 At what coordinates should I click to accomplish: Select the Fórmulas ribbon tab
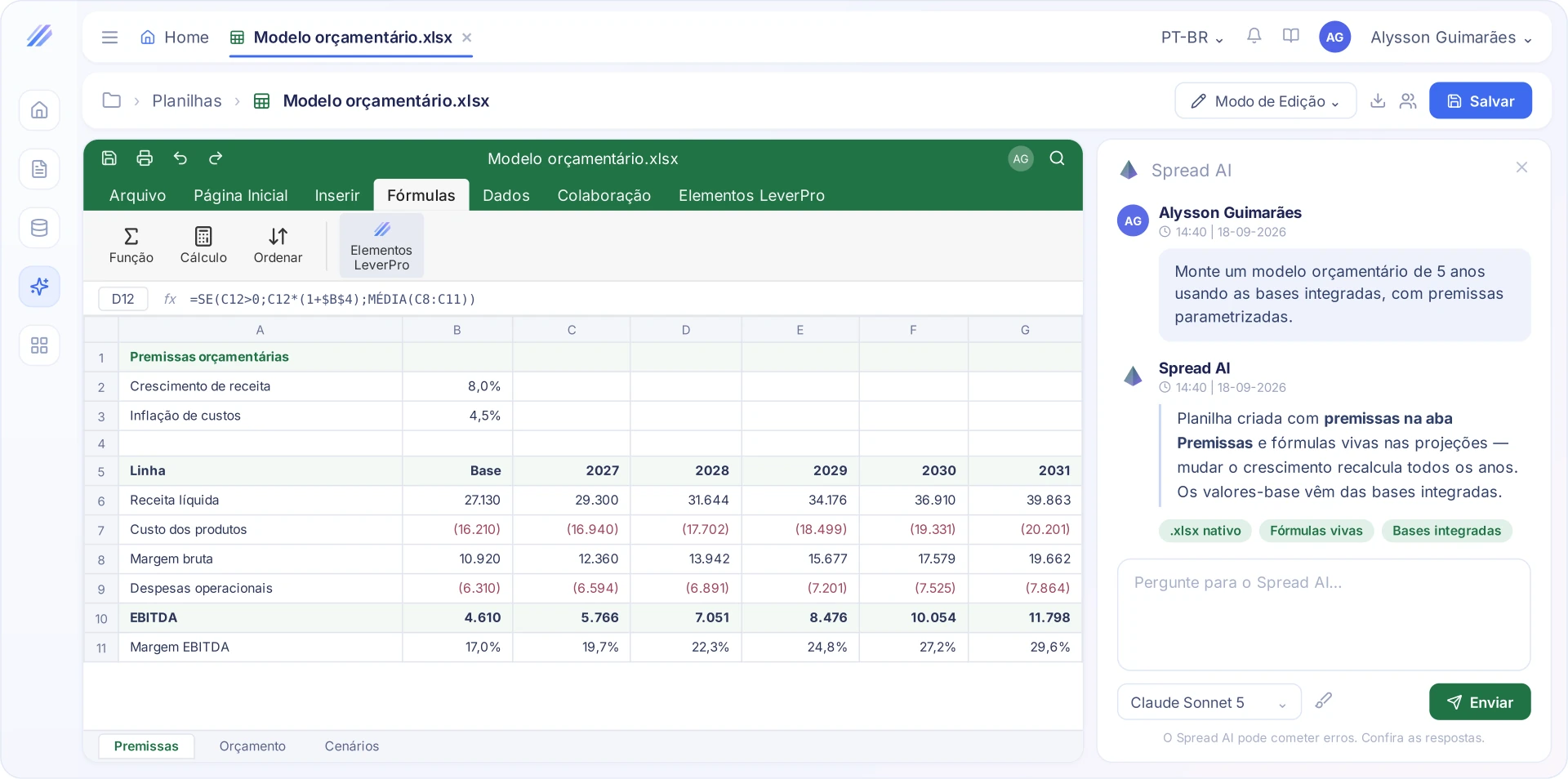(421, 195)
